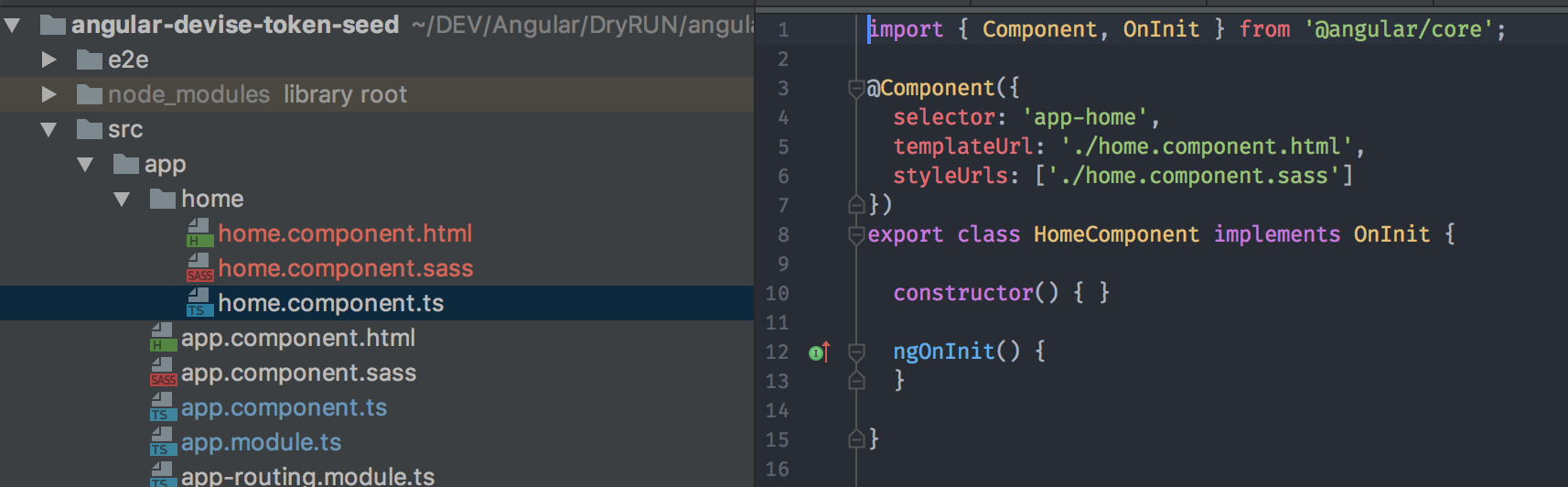
Task: Collapse the home folder
Action: (122, 200)
